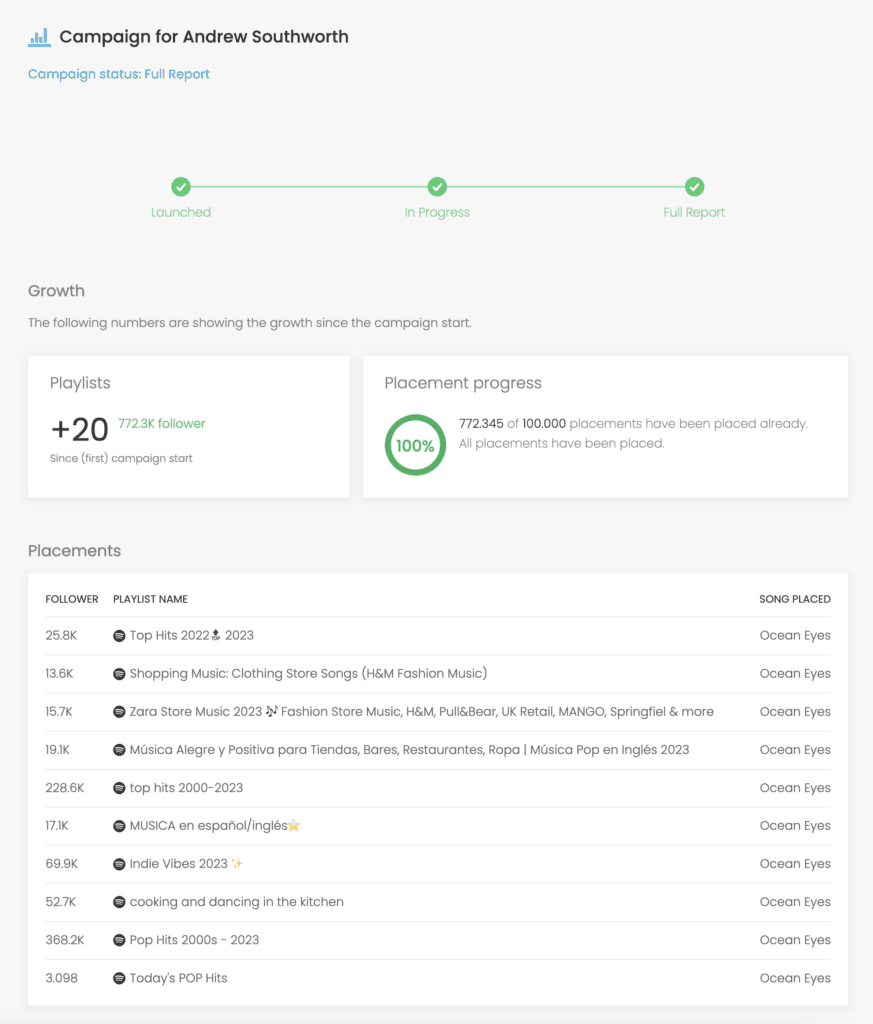
Task: Click the Spotify icon for Top Hits 2022 2023
Action: point(119,635)
